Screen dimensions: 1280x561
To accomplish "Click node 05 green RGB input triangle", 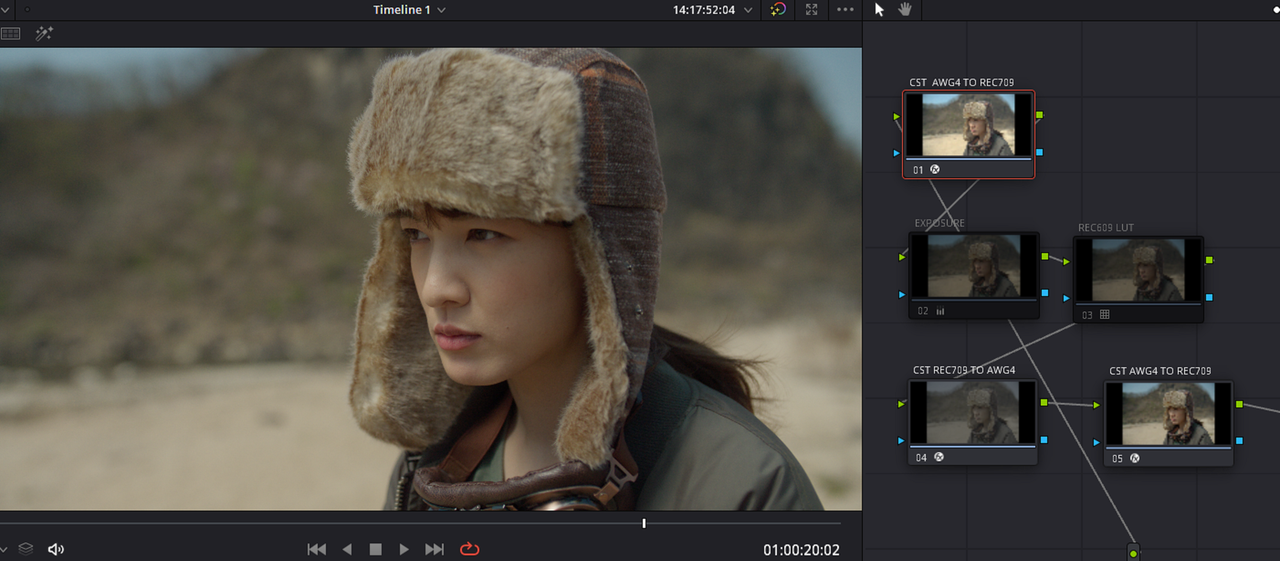I will [x=1097, y=405].
